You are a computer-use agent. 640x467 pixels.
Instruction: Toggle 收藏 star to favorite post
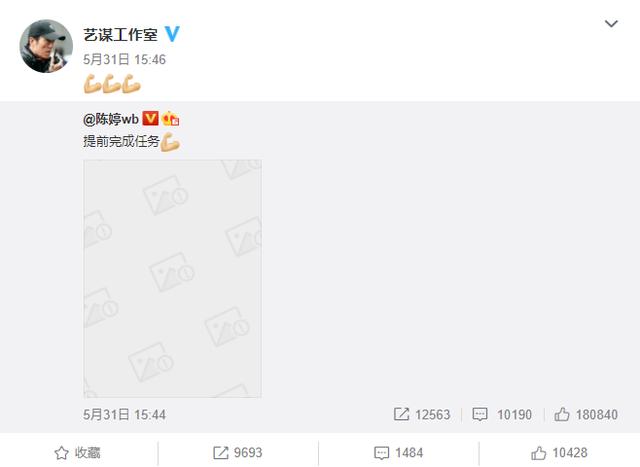click(78, 453)
